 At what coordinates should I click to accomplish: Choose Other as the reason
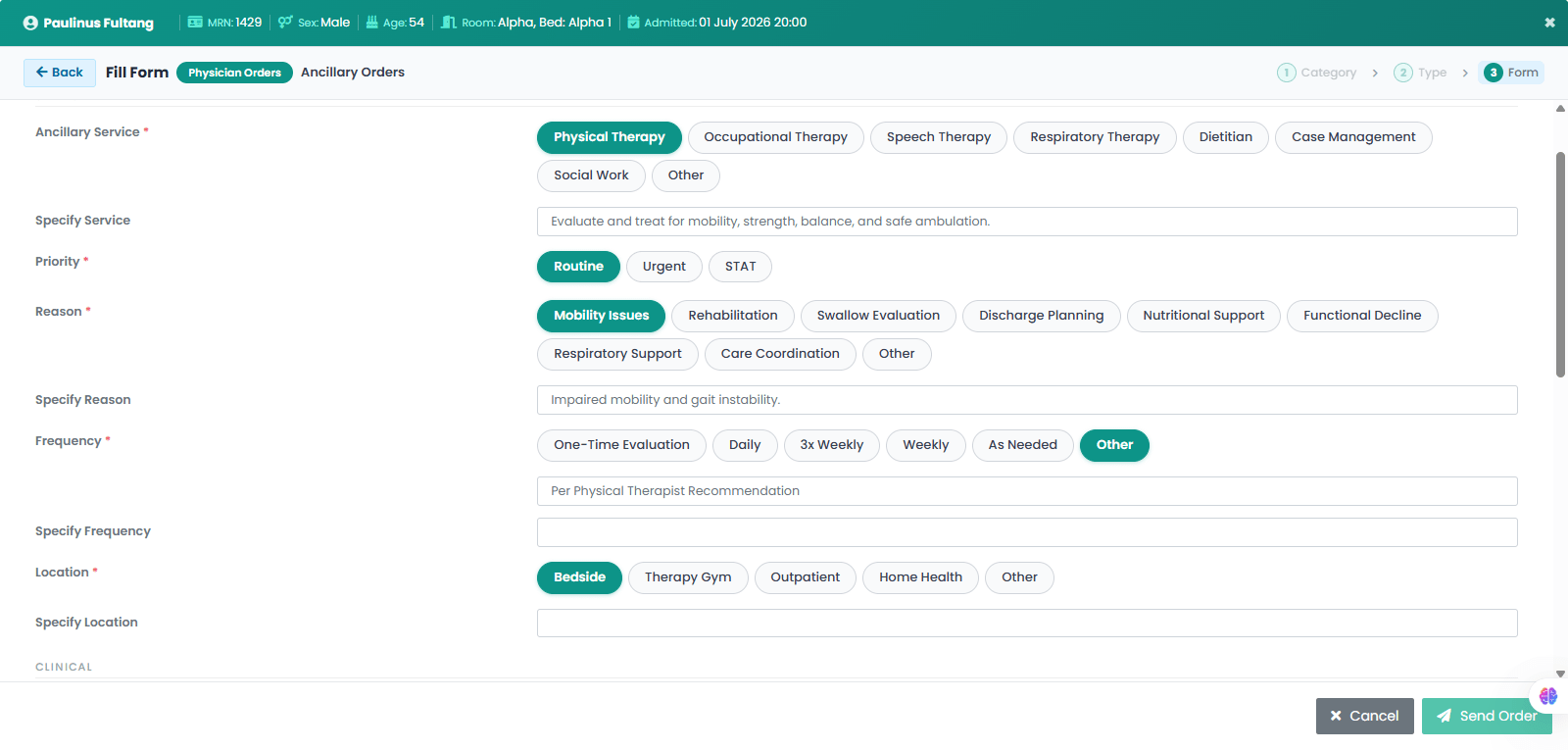pyautogui.click(x=897, y=354)
